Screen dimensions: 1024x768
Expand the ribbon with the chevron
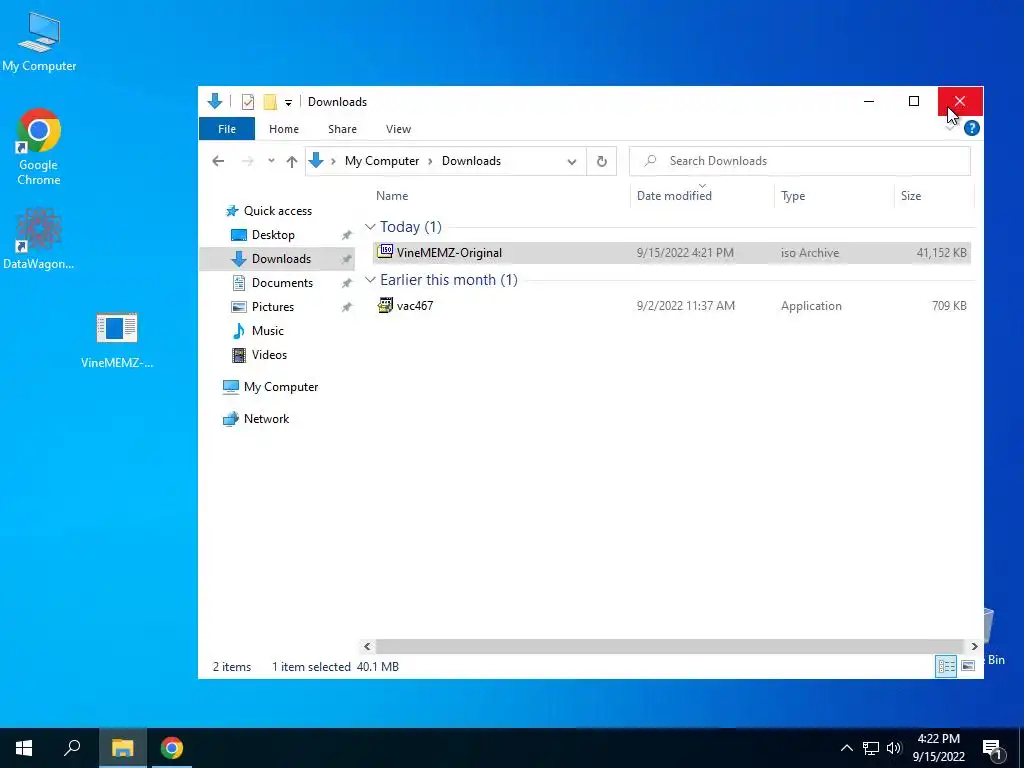[950, 128]
